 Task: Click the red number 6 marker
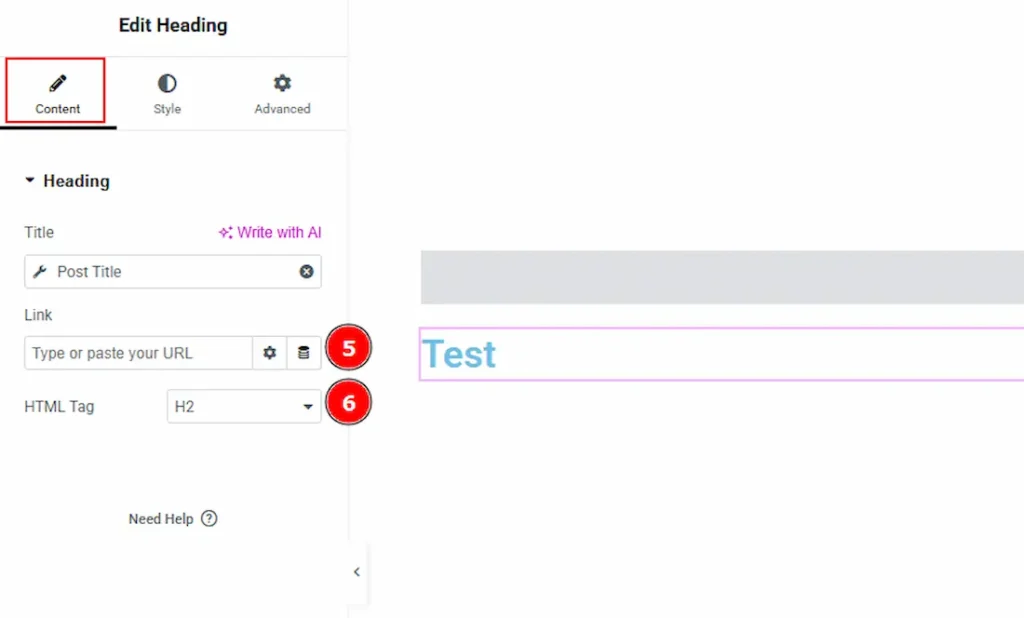point(349,403)
